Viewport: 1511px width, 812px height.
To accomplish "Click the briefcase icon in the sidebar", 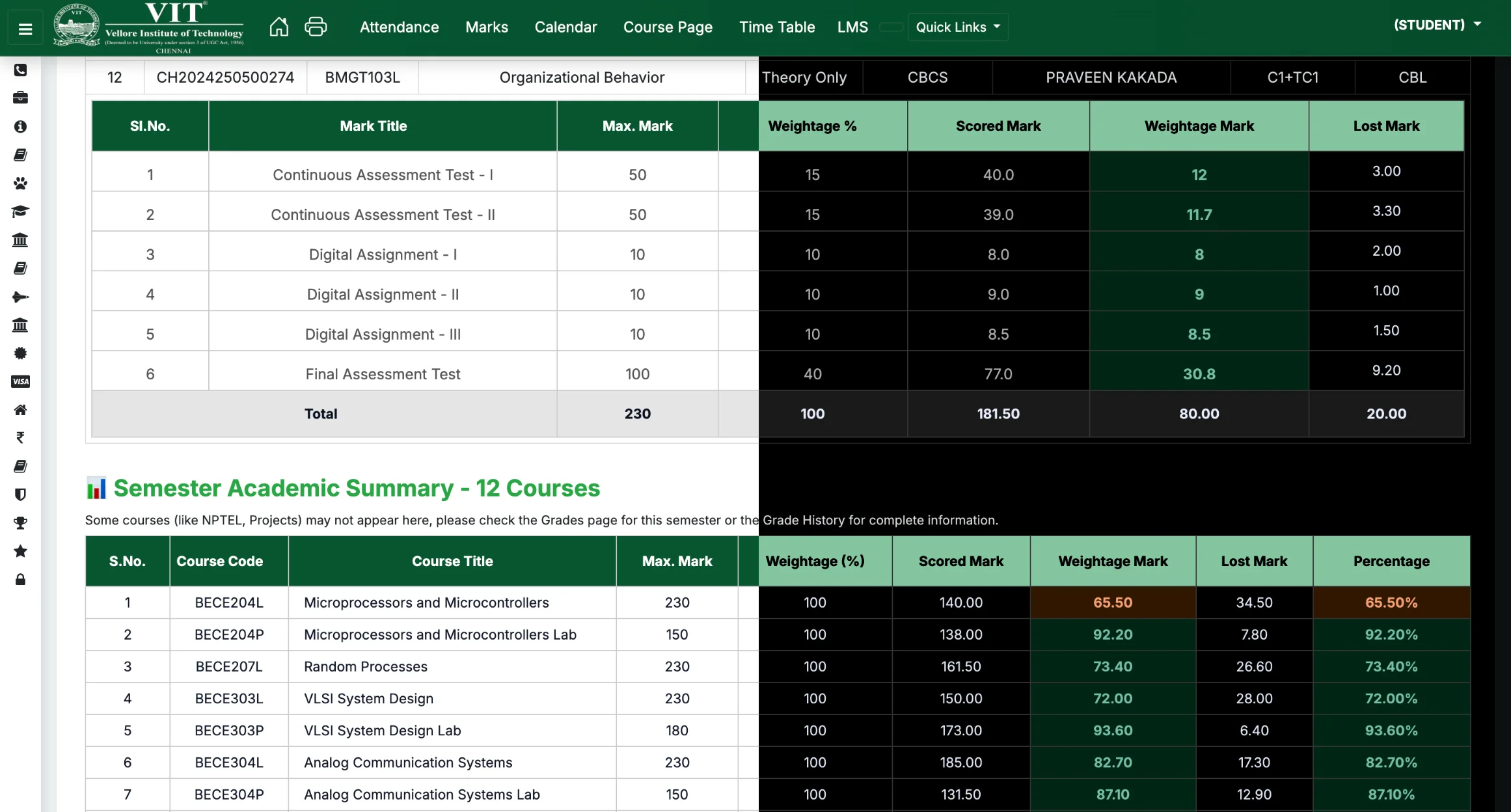I will tap(20, 98).
